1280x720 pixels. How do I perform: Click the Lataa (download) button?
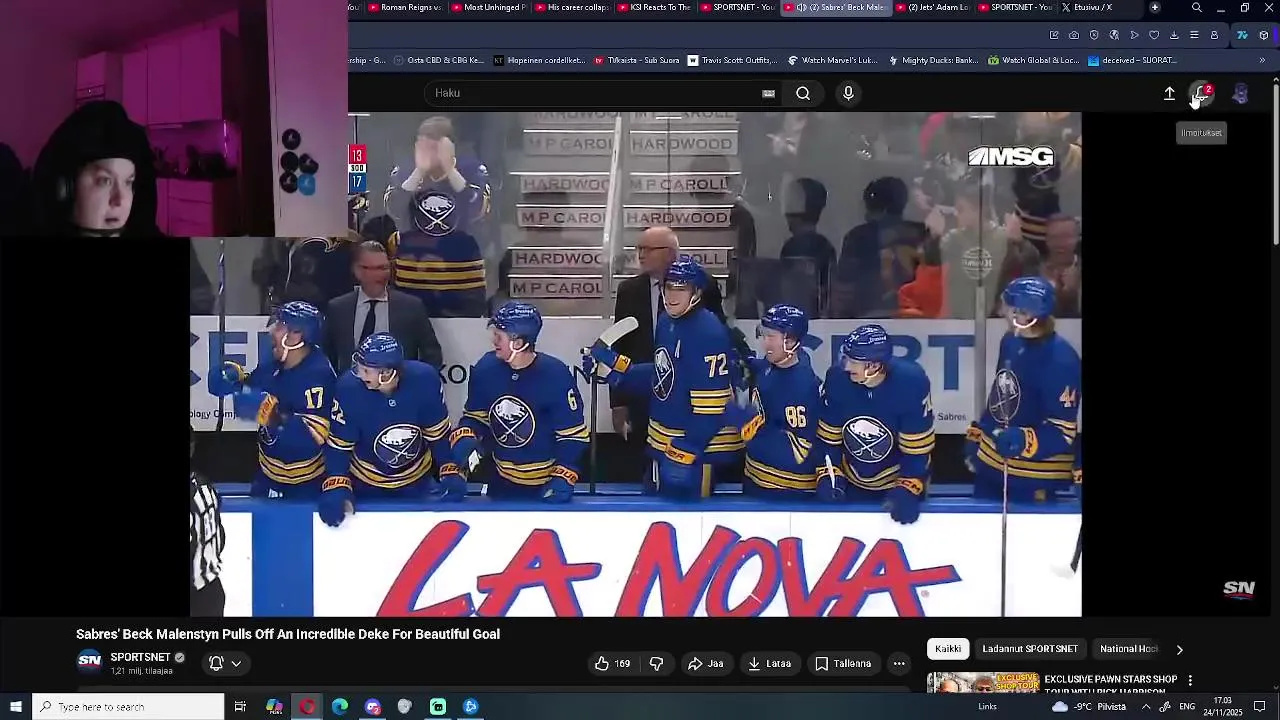click(x=769, y=663)
